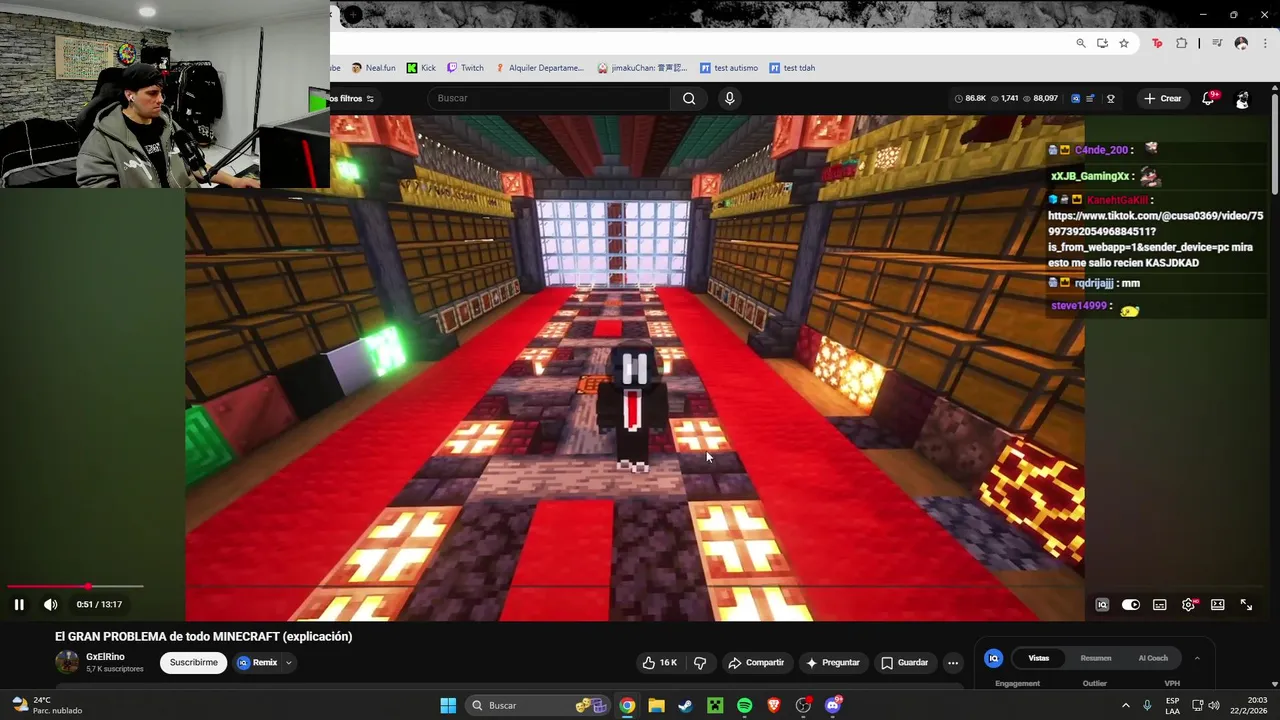Click trophy icon in stats bar
The height and width of the screenshot is (720, 1280).
point(1110,98)
